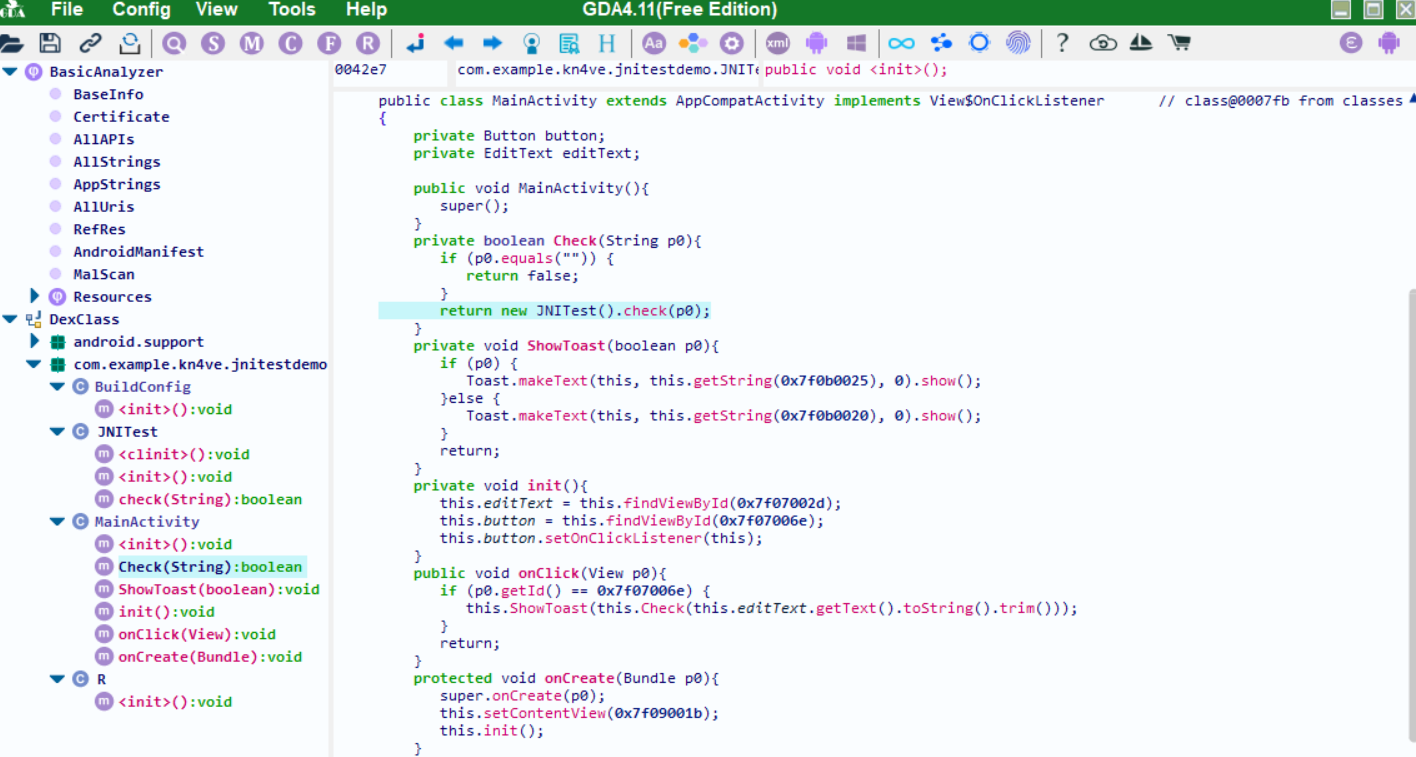Select AllAPIs in the tree
Viewport: 1416px width, 757px height.
[x=104, y=139]
